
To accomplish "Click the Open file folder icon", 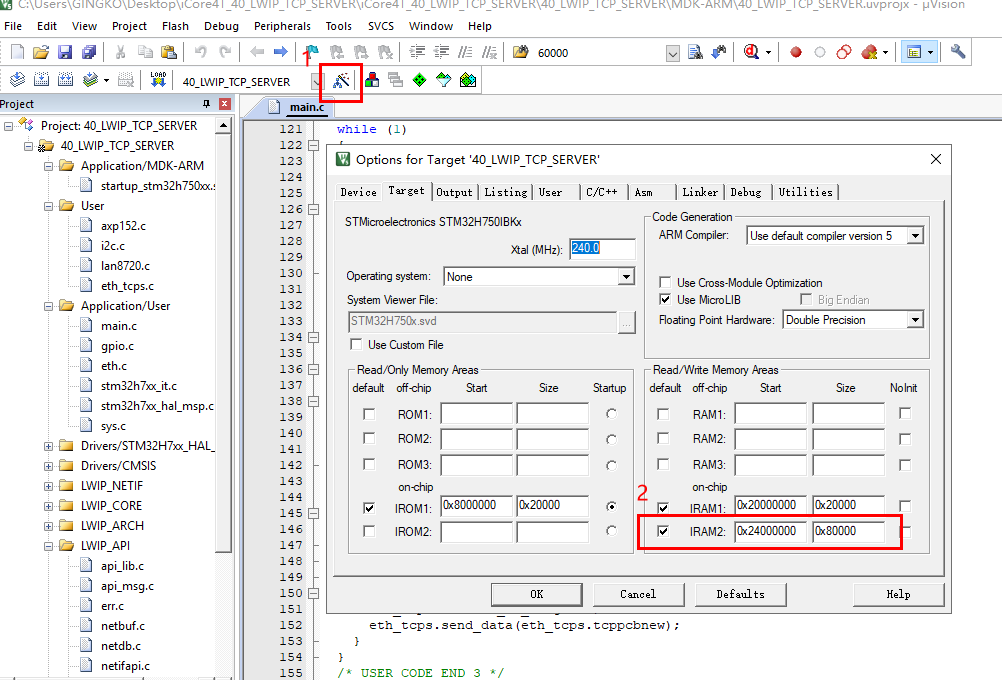I will click(x=41, y=52).
